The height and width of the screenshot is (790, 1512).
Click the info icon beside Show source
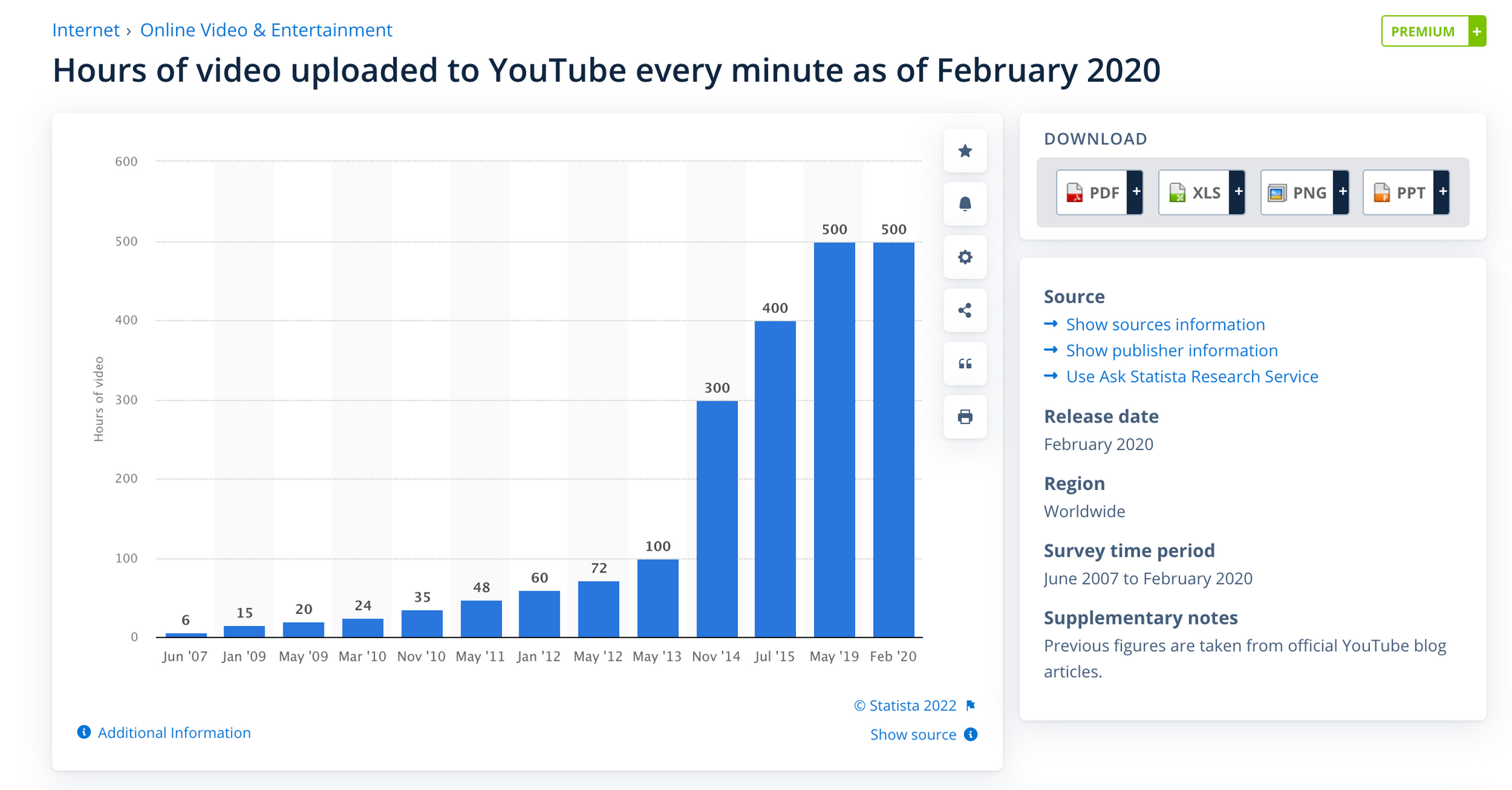[x=971, y=734]
